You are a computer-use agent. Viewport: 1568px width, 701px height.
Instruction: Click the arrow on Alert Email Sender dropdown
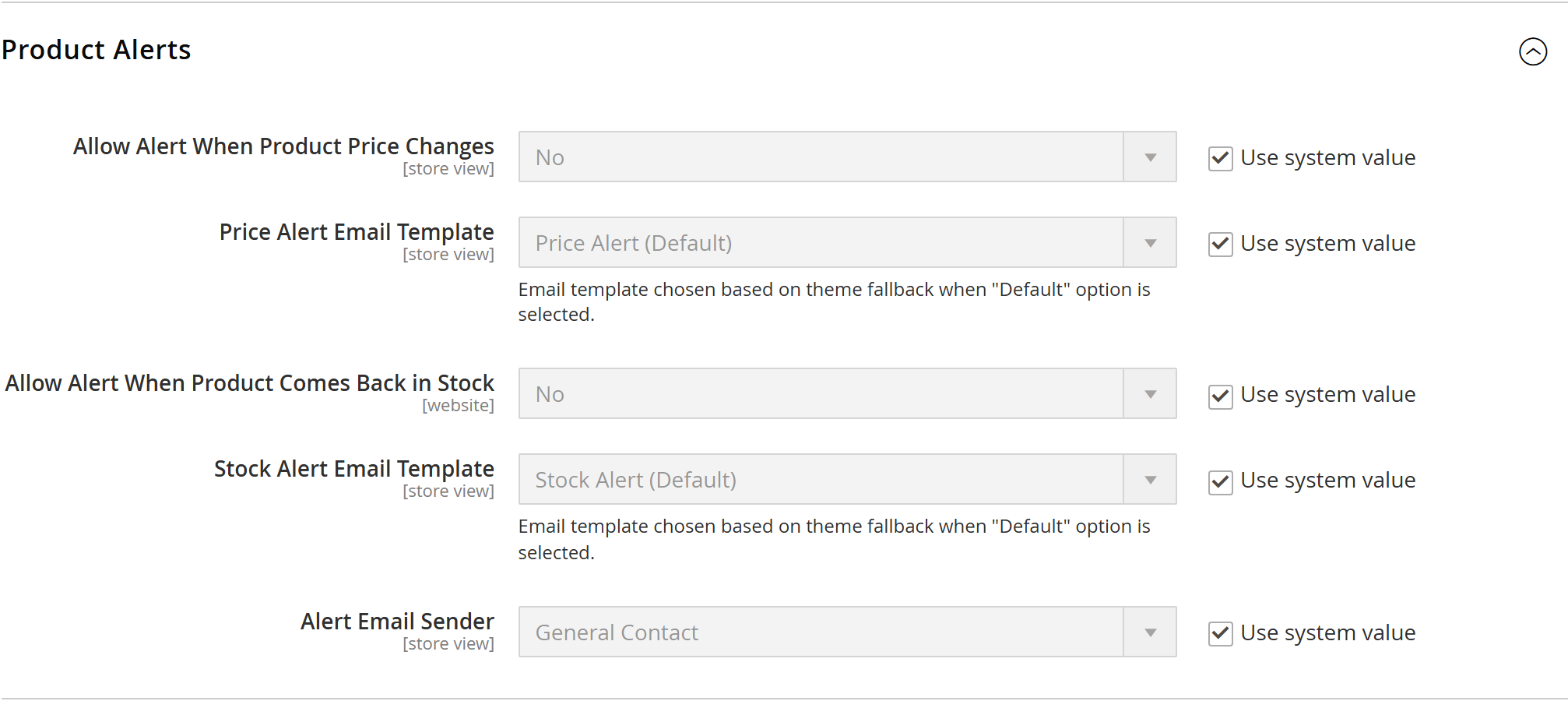click(x=1150, y=632)
